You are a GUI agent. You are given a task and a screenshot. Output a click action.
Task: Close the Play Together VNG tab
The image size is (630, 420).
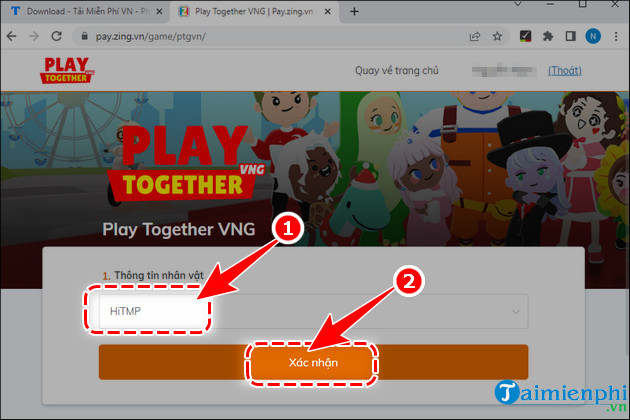point(328,12)
